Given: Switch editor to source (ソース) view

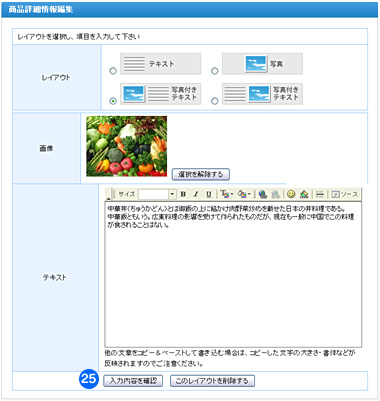Looking at the screenshot, I should (x=345, y=194).
